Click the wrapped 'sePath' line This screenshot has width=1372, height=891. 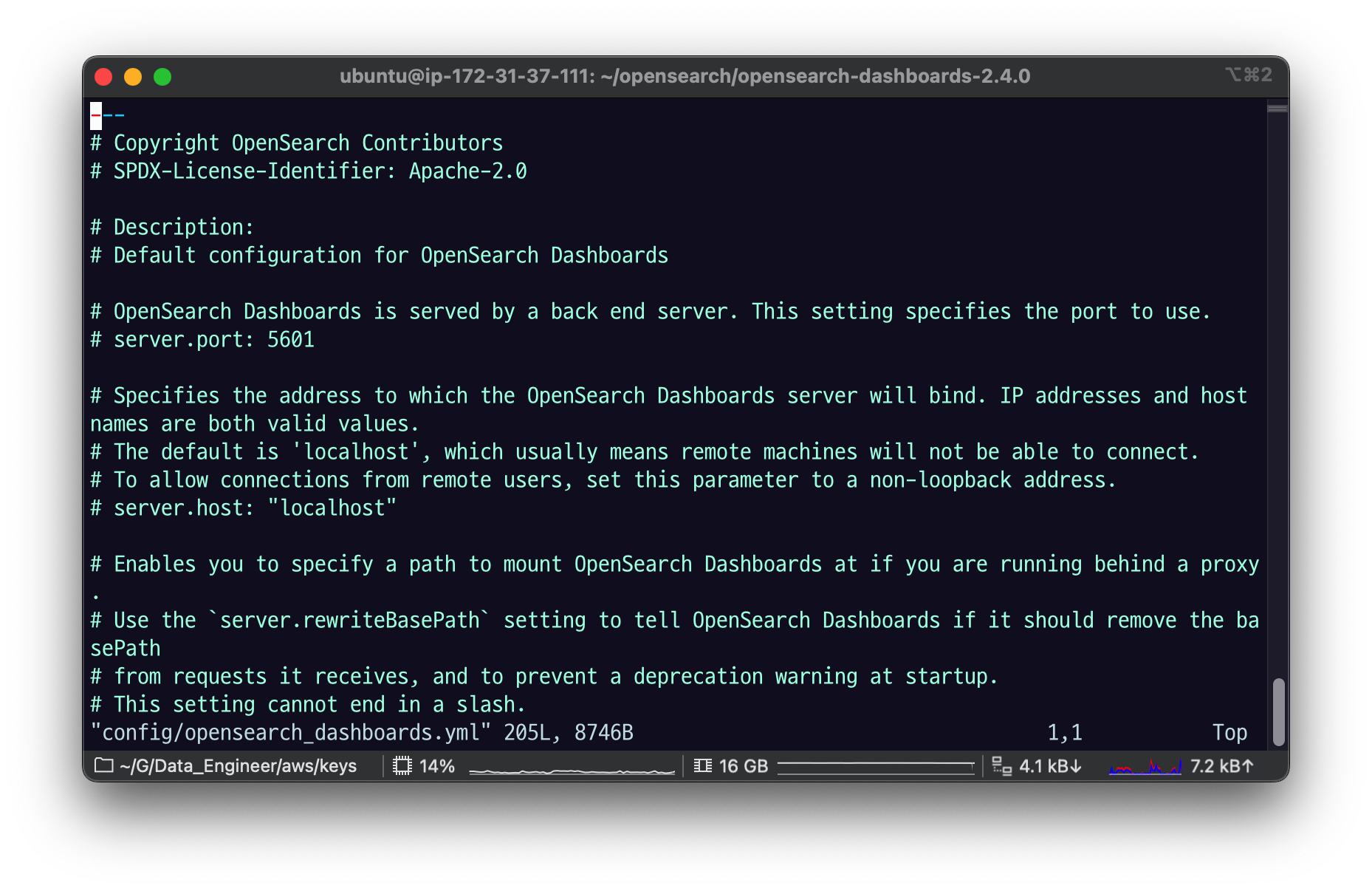[x=126, y=648]
